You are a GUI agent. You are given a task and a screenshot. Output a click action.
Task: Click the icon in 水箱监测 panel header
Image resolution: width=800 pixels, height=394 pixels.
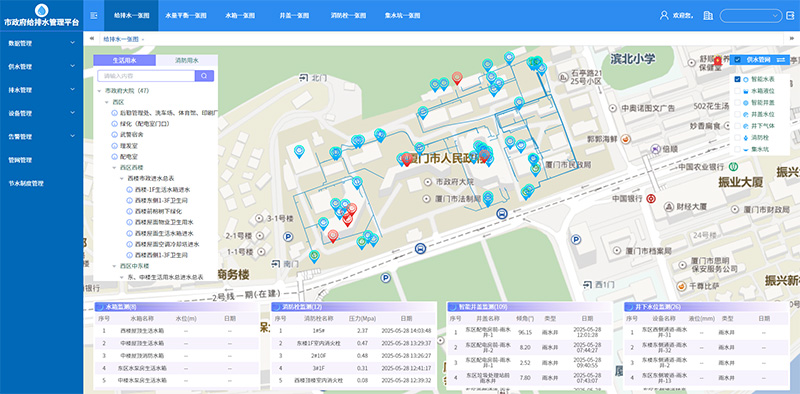pos(101,307)
